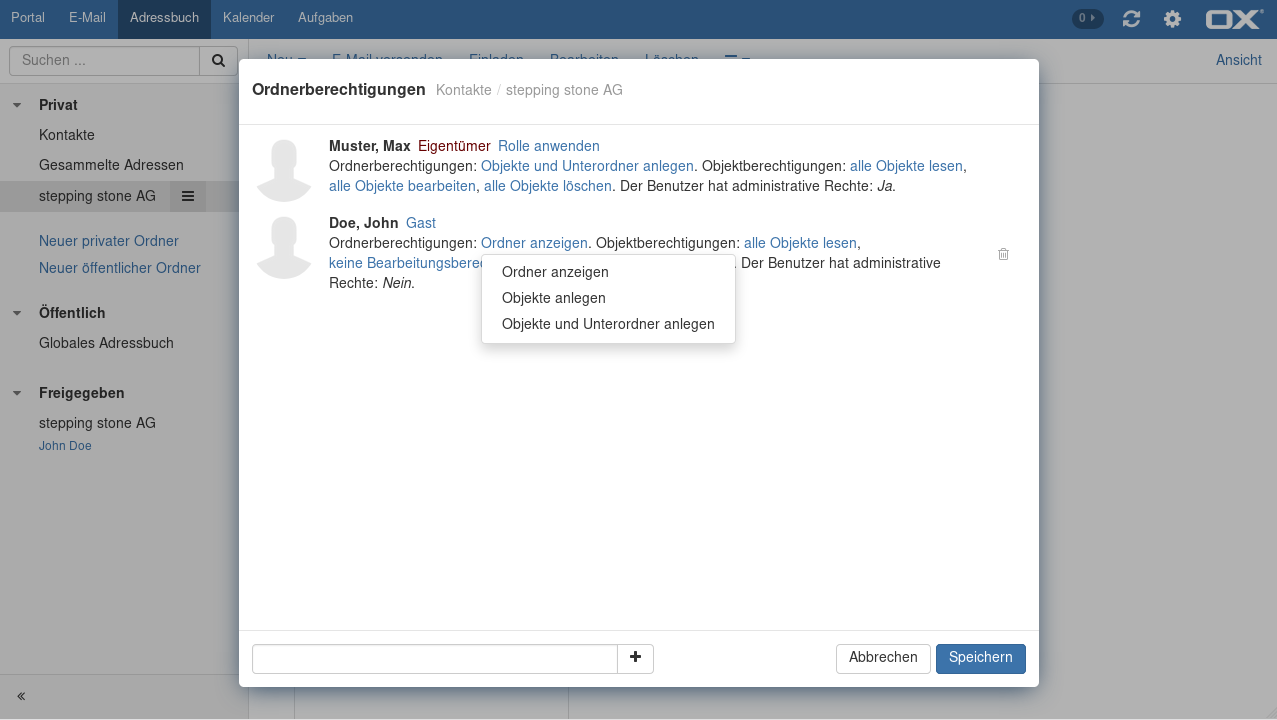Collapse the folder sidebar with double arrow
The image size is (1277, 720).
click(21, 697)
